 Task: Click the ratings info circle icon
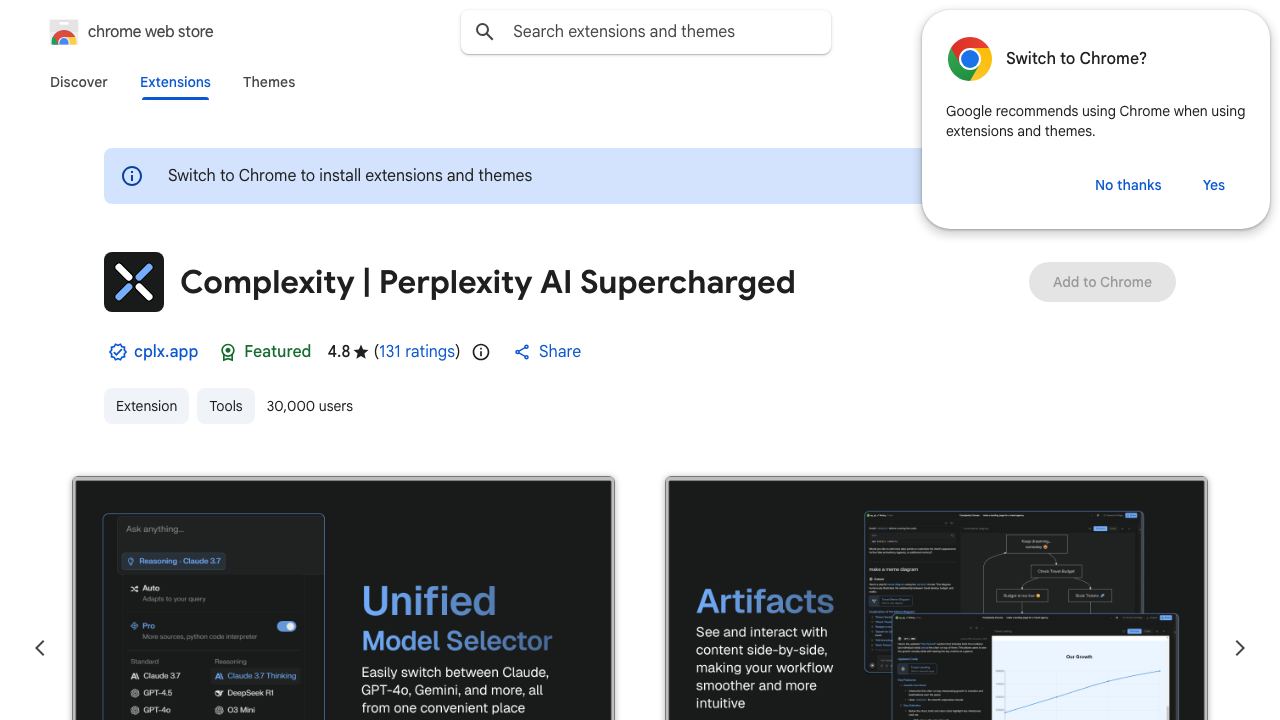click(481, 352)
